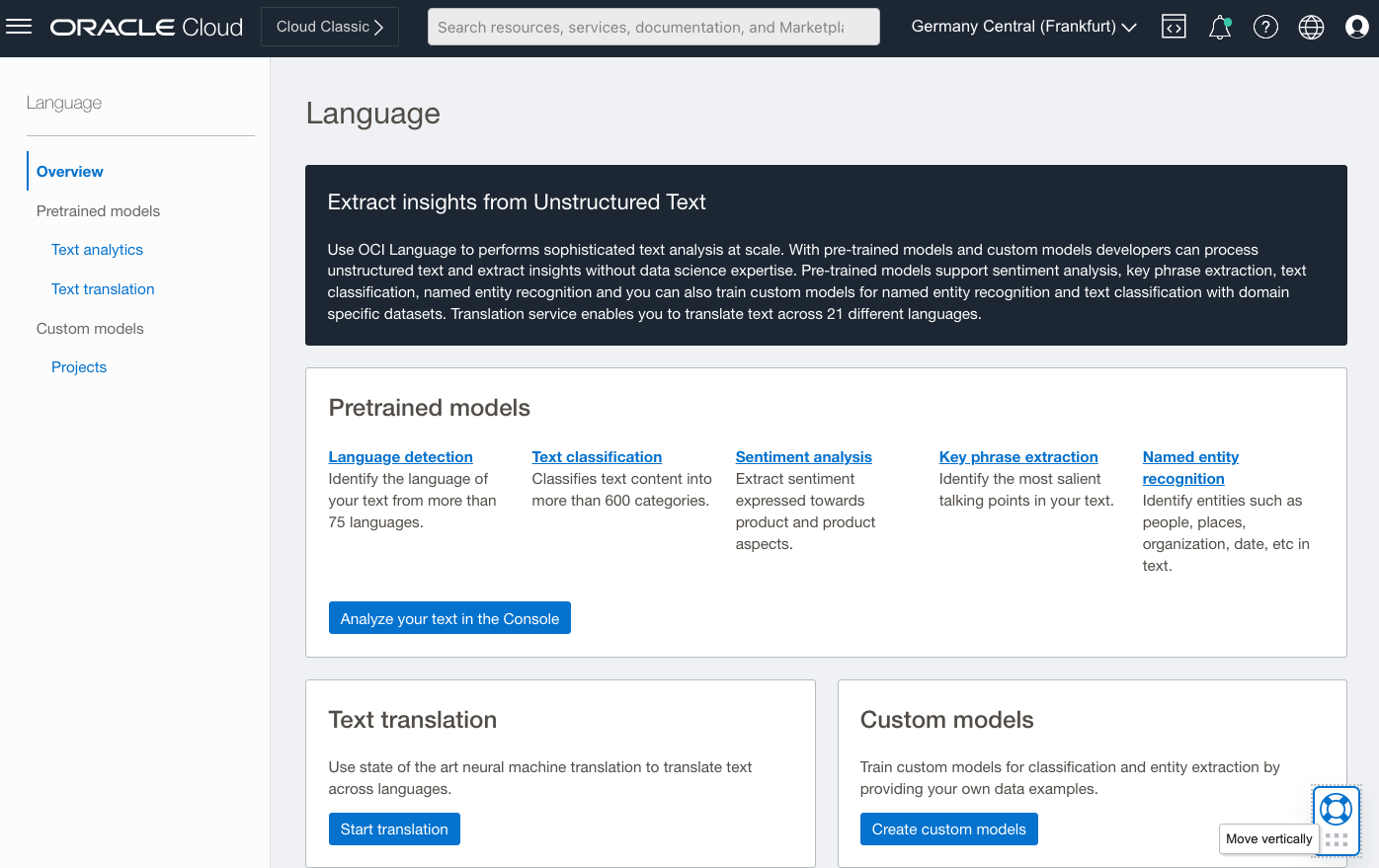The width and height of the screenshot is (1379, 868).
Task: Click Analyze your text in the Console
Action: 449,618
